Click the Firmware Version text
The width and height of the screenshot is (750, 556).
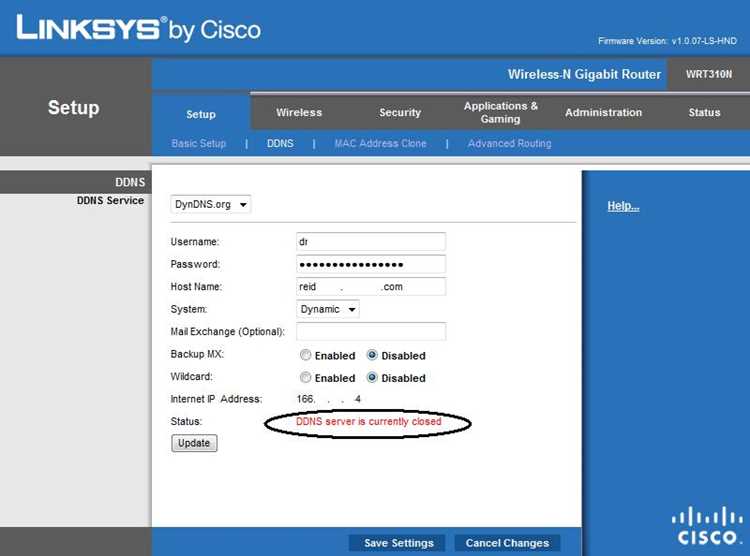[667, 41]
